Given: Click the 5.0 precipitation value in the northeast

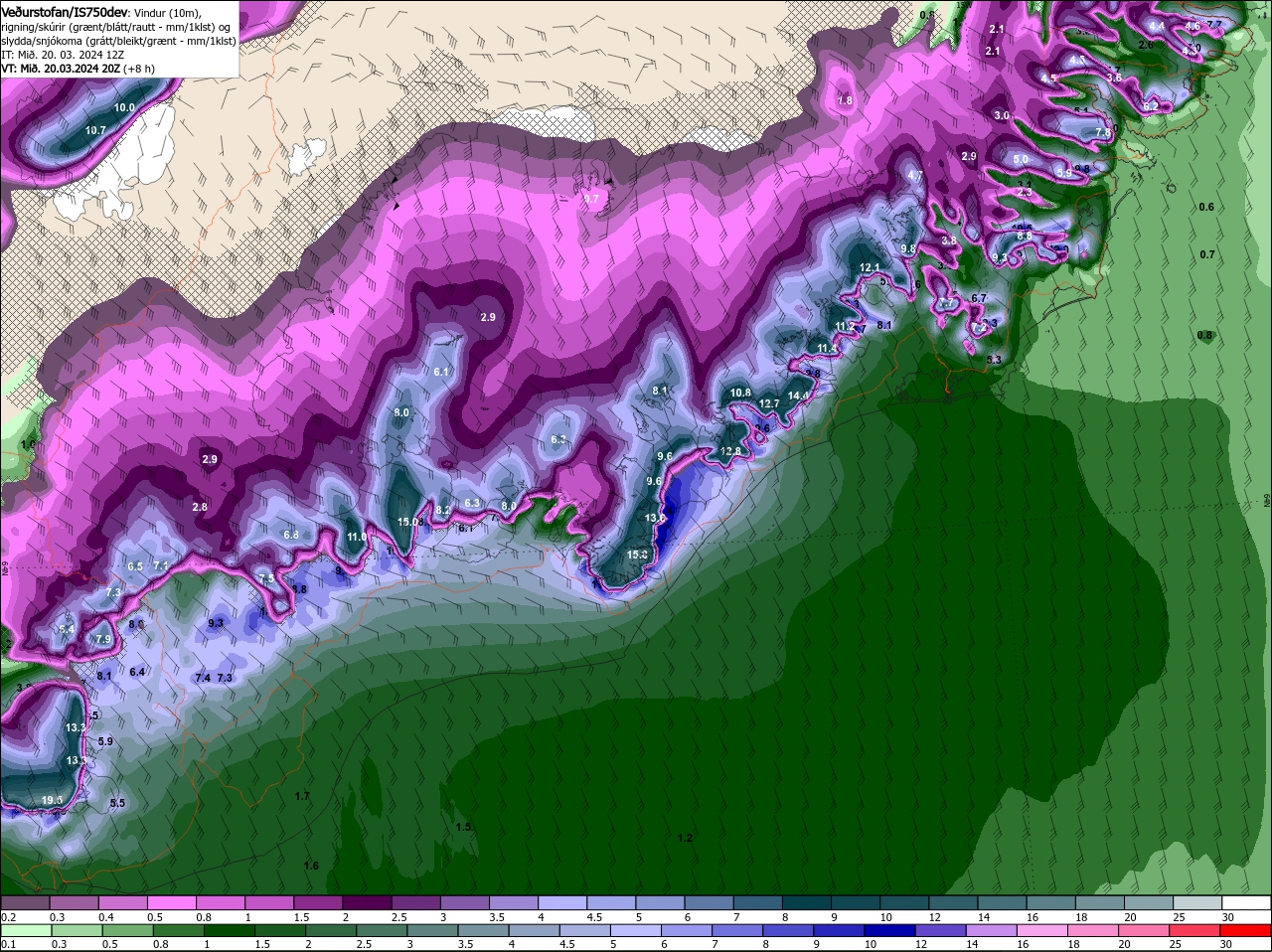Looking at the screenshot, I should point(1021,159).
